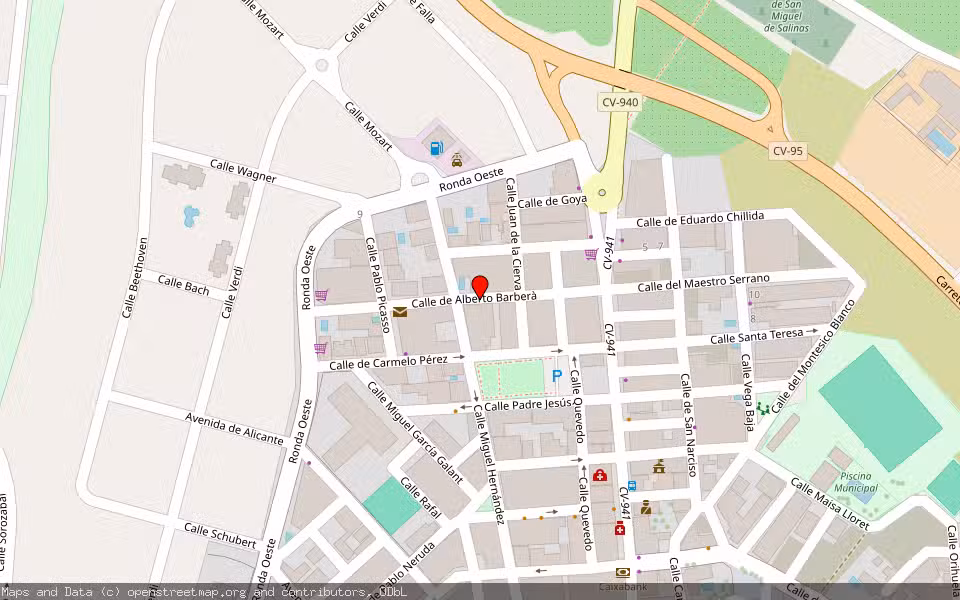Viewport: 960px width, 600px height.
Task: Click the shopping cart icon at Calle de Alberto Barberà's west end
Action: 321,296
